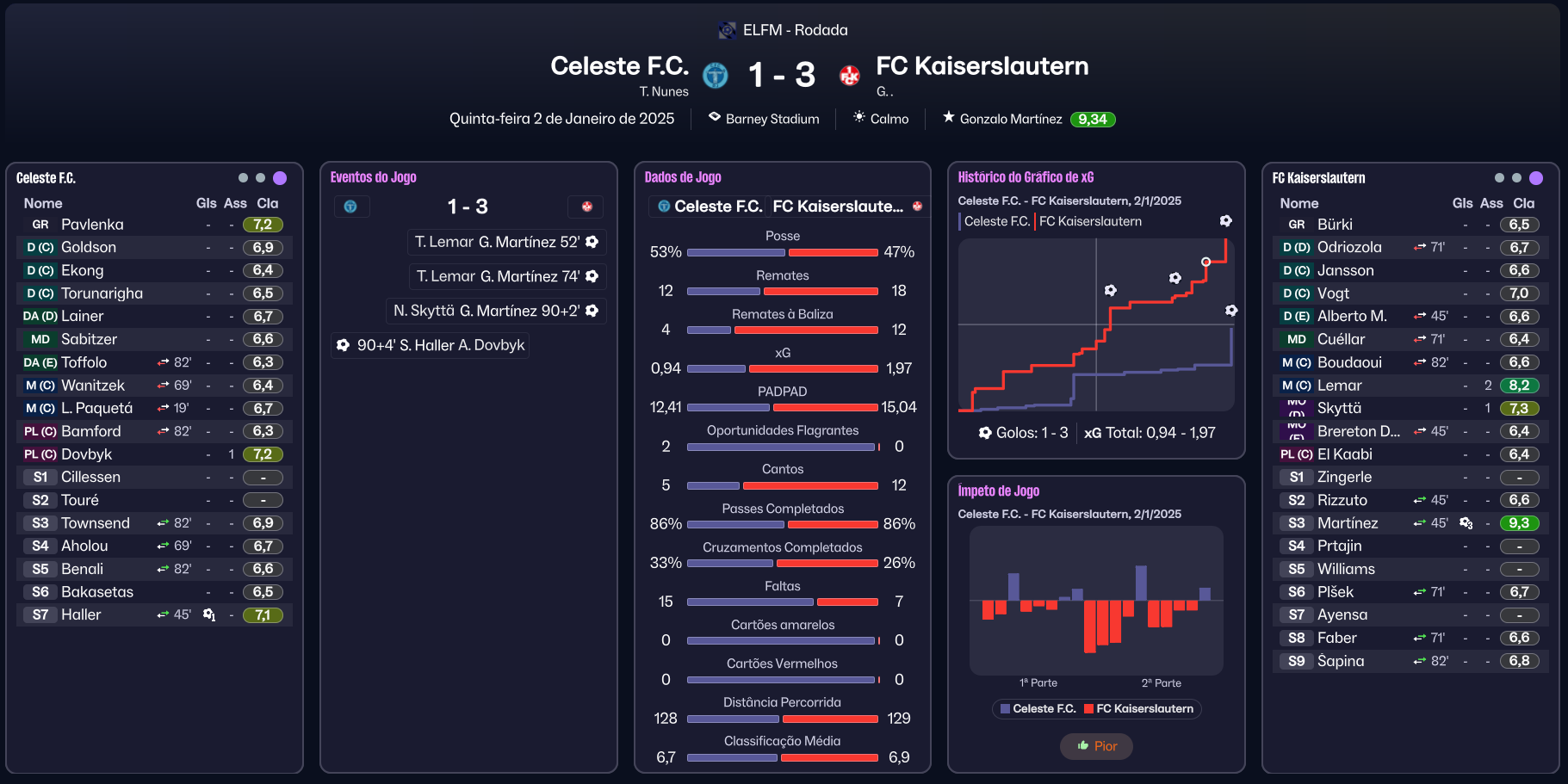Click the stadium icon beside Barney Stadium
This screenshot has width=1568, height=784.
click(x=714, y=117)
